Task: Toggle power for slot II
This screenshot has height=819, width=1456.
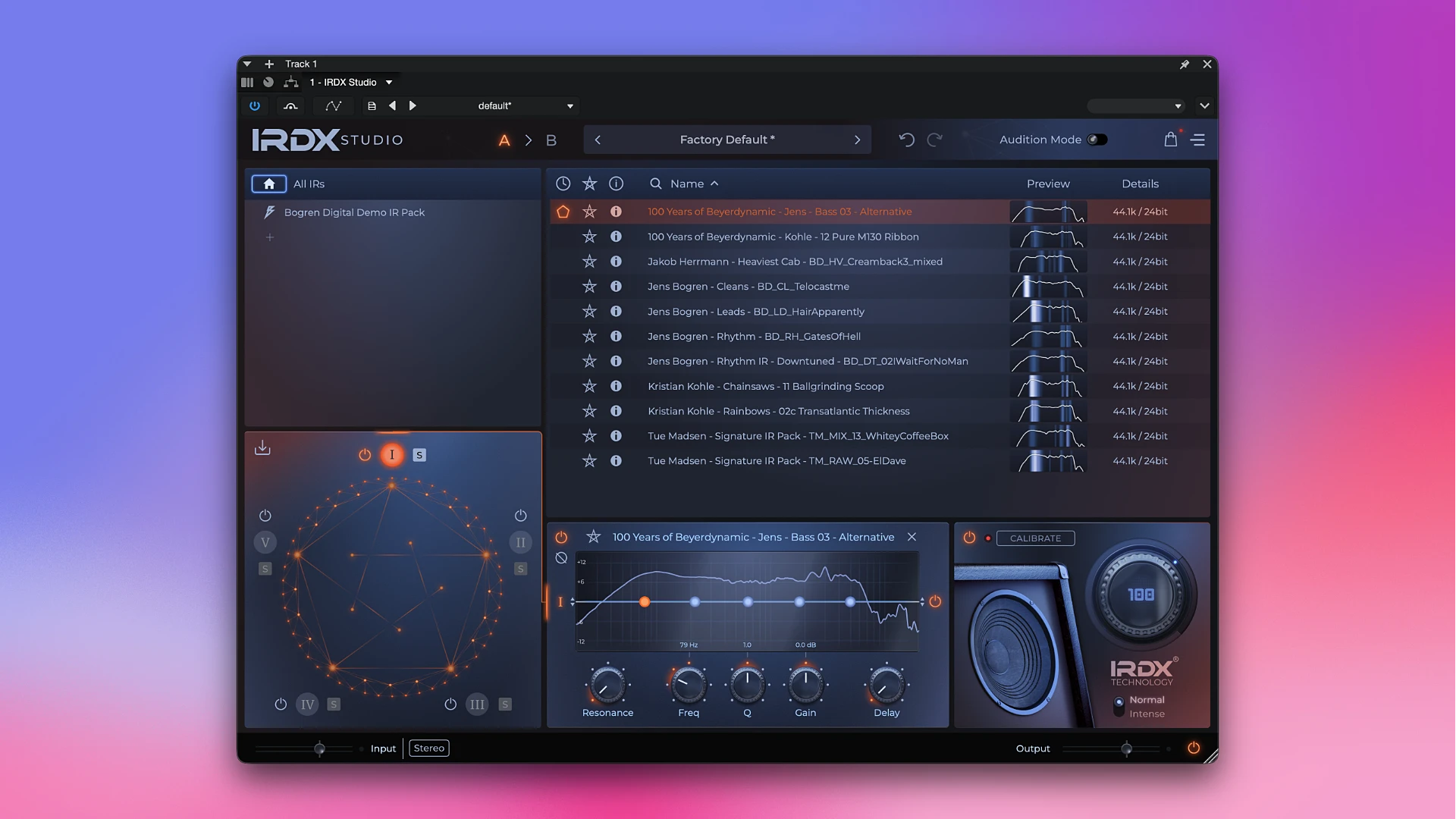Action: tap(520, 516)
